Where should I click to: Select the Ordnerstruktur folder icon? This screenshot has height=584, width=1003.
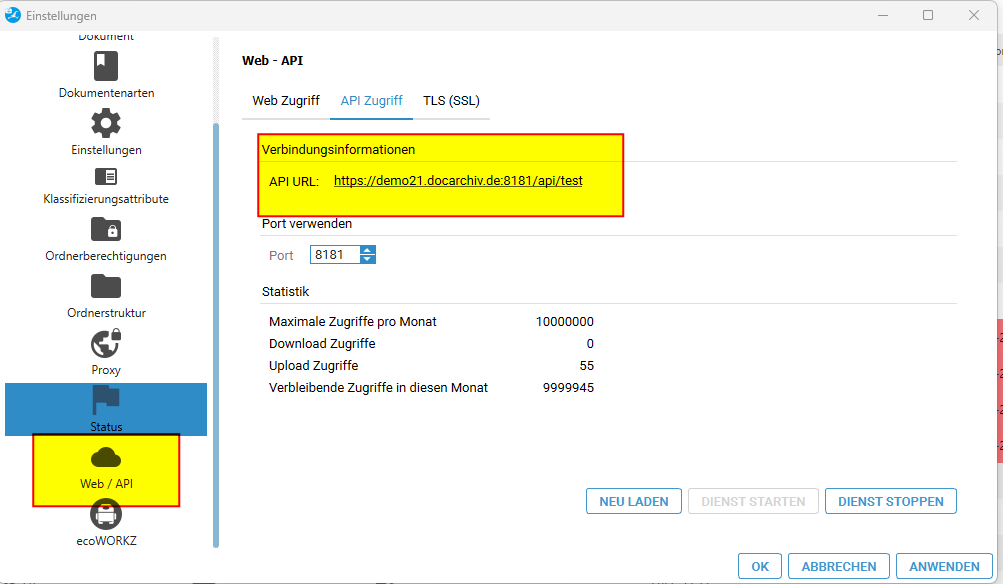pos(106,287)
